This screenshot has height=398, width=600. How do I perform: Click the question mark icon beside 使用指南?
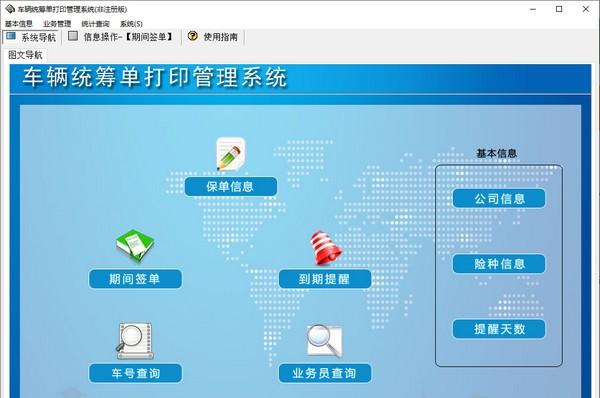point(192,36)
